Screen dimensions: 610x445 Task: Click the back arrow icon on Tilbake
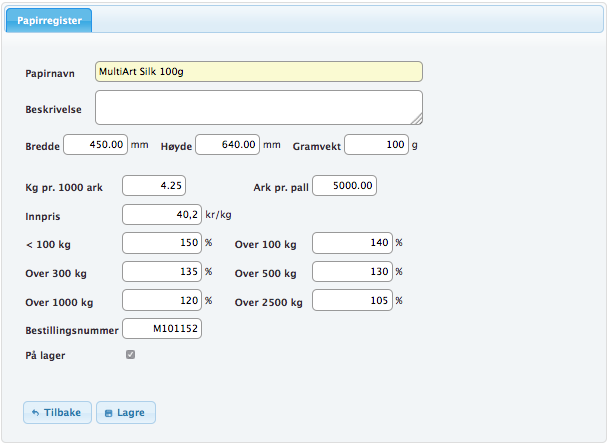tap(35, 412)
